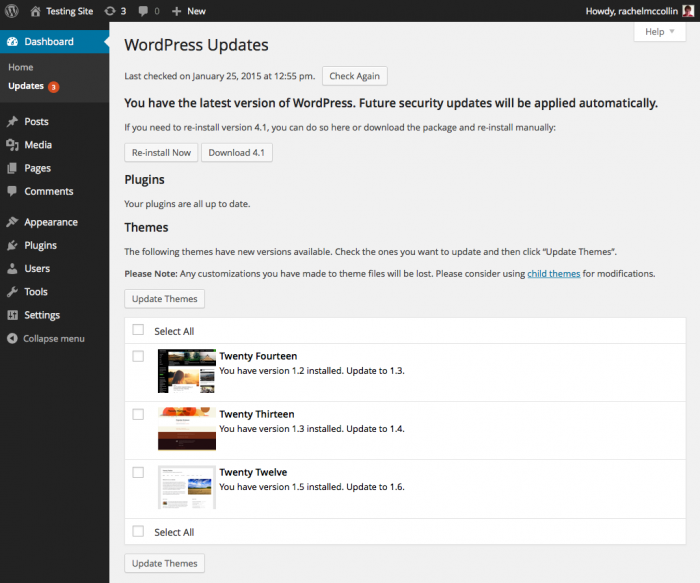Click "Update to 1.4" version text
Image resolution: width=700 pixels, height=583 pixels.
point(375,429)
